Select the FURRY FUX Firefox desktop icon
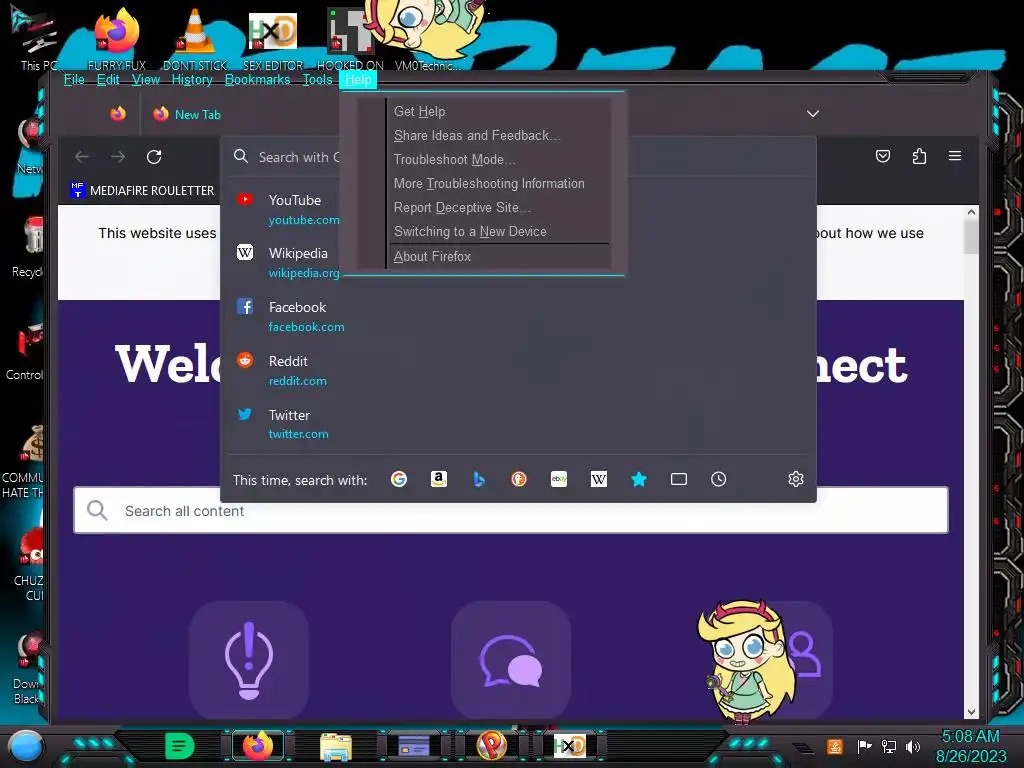The height and width of the screenshot is (768, 1024). click(x=117, y=39)
